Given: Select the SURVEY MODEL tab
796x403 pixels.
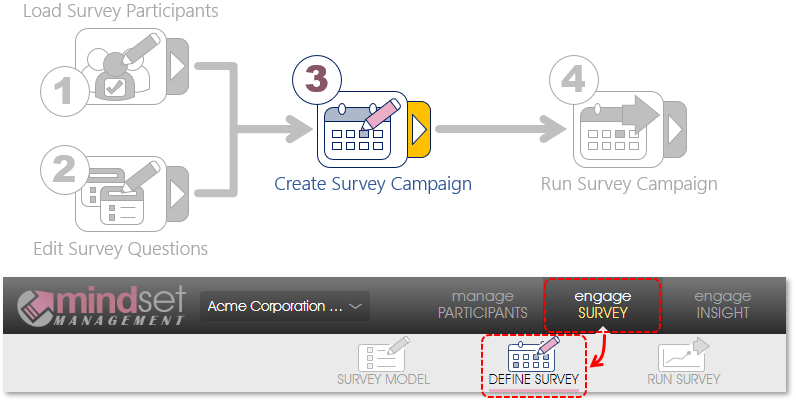Looking at the screenshot, I should click(x=383, y=361).
